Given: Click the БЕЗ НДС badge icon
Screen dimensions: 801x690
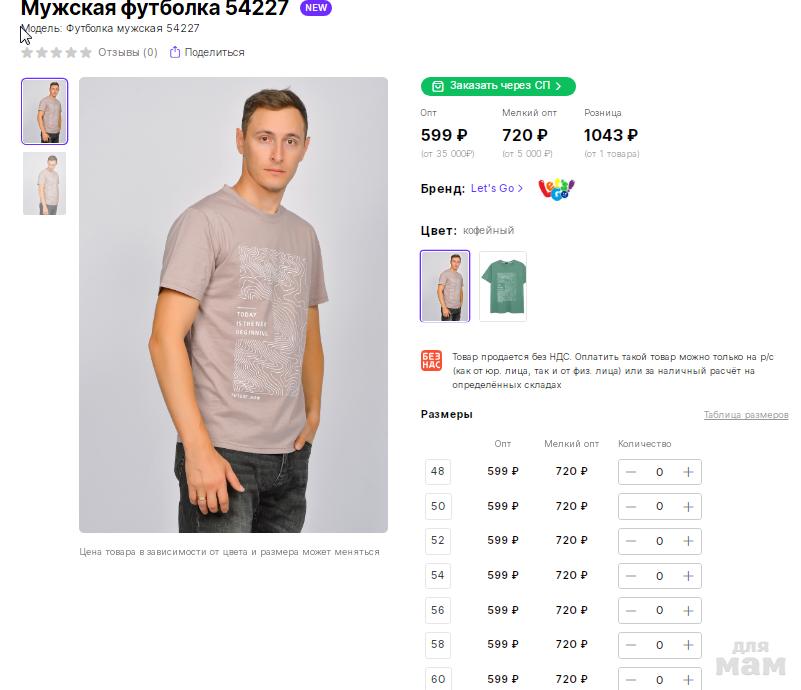Looking at the screenshot, I should tap(432, 361).
